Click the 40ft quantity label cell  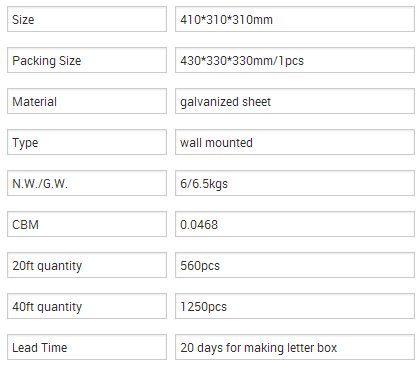pyautogui.click(x=87, y=306)
